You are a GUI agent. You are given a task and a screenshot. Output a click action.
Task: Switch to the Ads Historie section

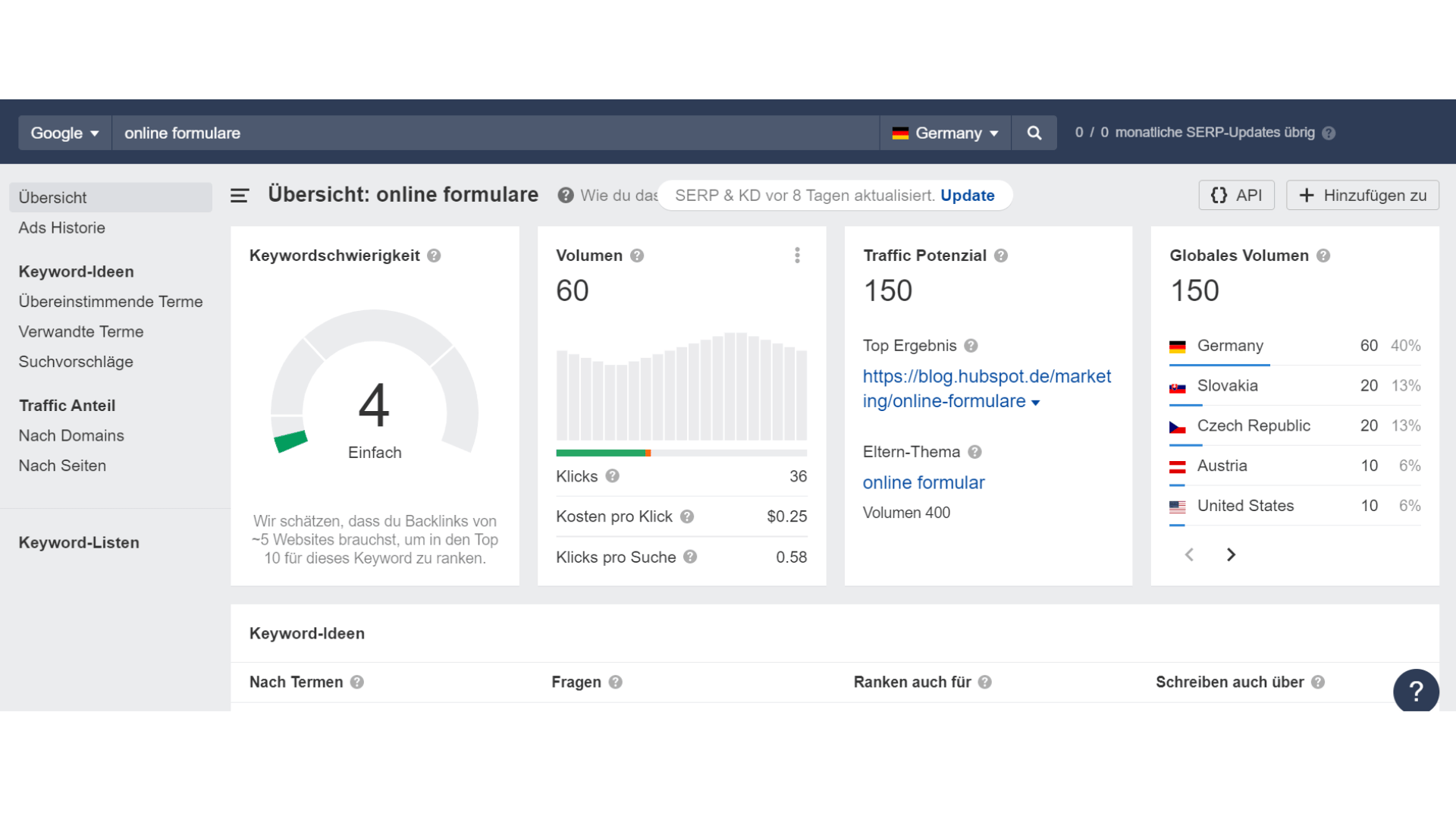click(61, 227)
